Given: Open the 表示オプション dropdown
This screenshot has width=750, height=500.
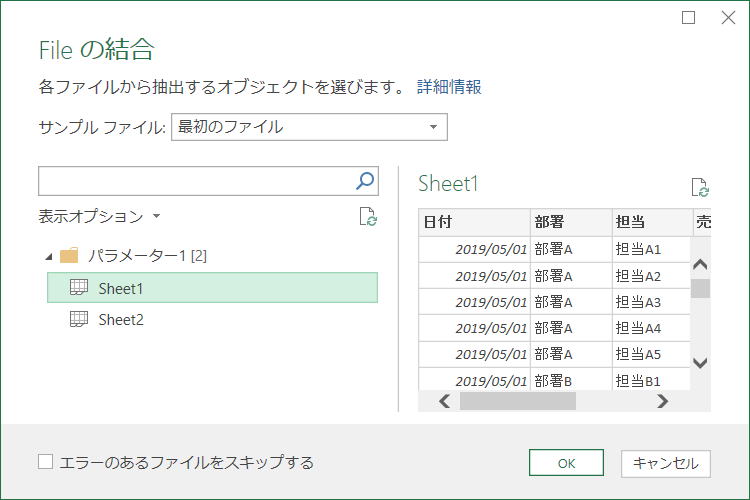Looking at the screenshot, I should (99, 216).
